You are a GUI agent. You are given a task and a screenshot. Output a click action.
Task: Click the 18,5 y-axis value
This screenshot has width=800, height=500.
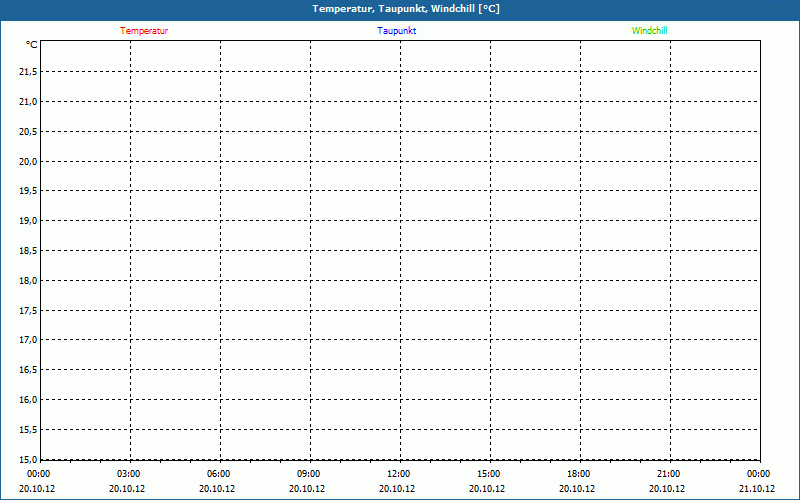tap(28, 251)
